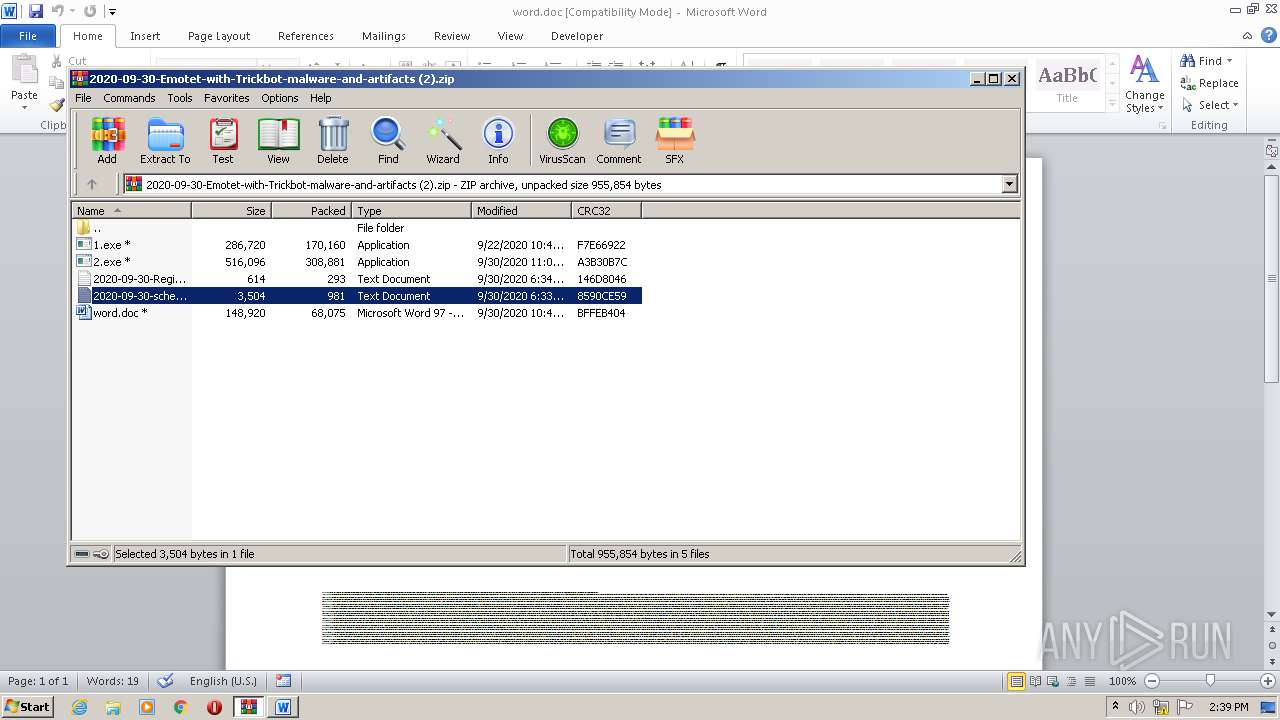
Task: Switch to the Word taskbar button
Action: point(283,707)
